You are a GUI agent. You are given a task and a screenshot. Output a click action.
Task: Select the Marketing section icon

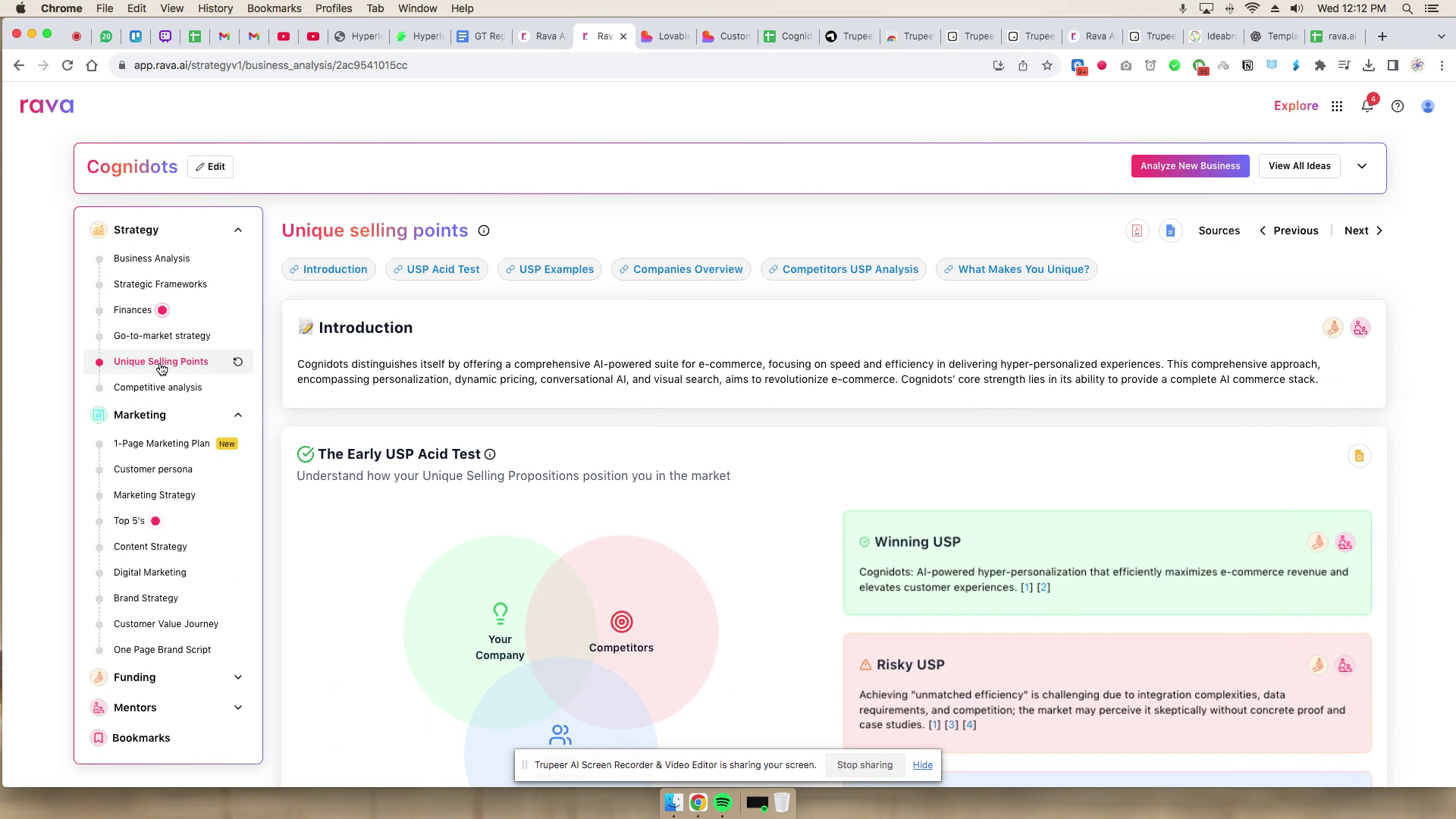pyautogui.click(x=99, y=415)
